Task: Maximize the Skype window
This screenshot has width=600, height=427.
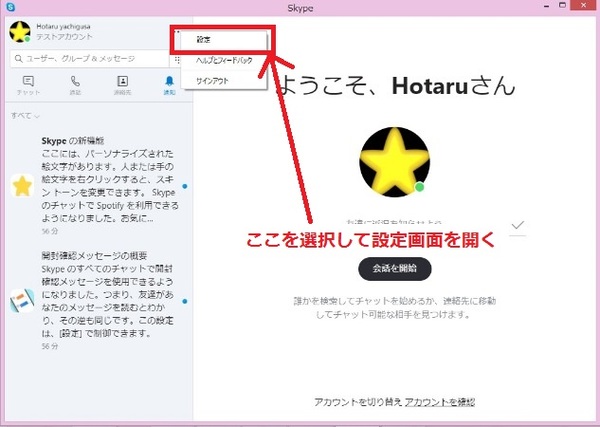Action: (562, 5)
